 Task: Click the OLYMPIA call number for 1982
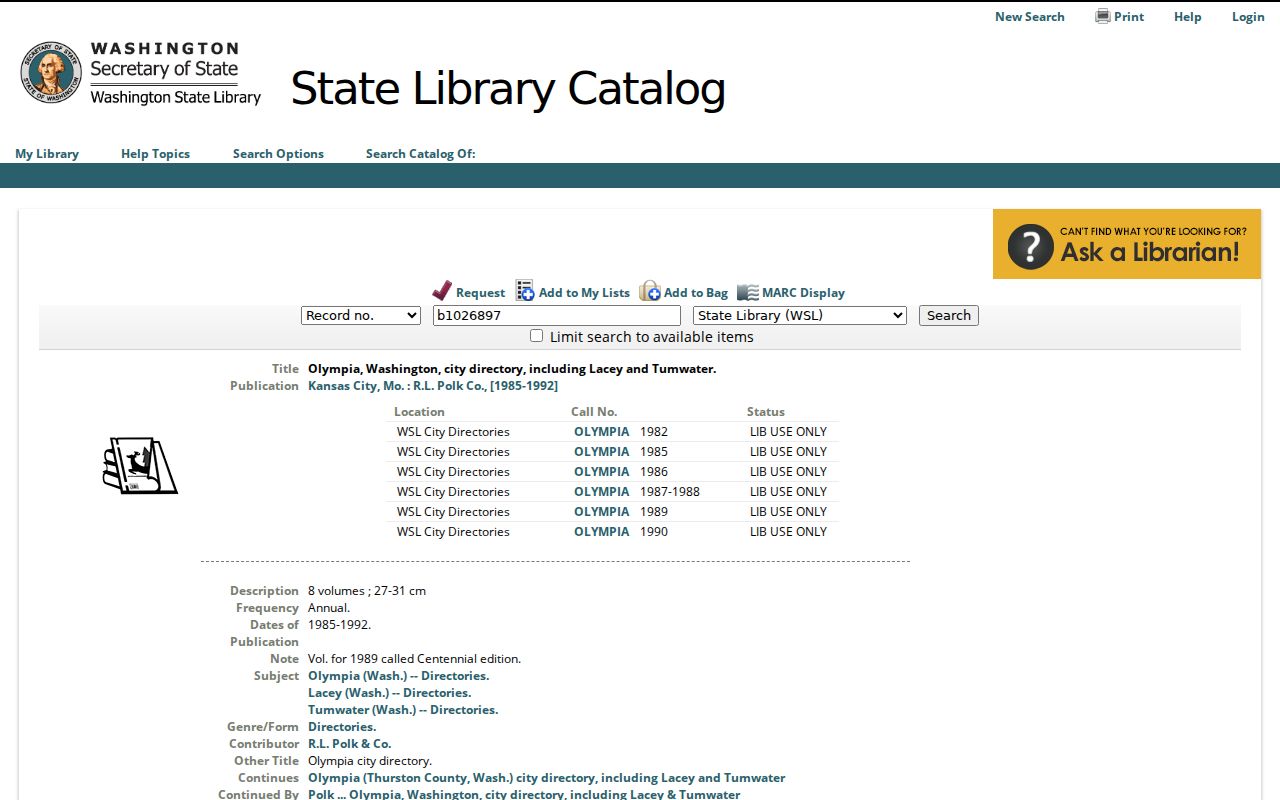click(x=602, y=432)
